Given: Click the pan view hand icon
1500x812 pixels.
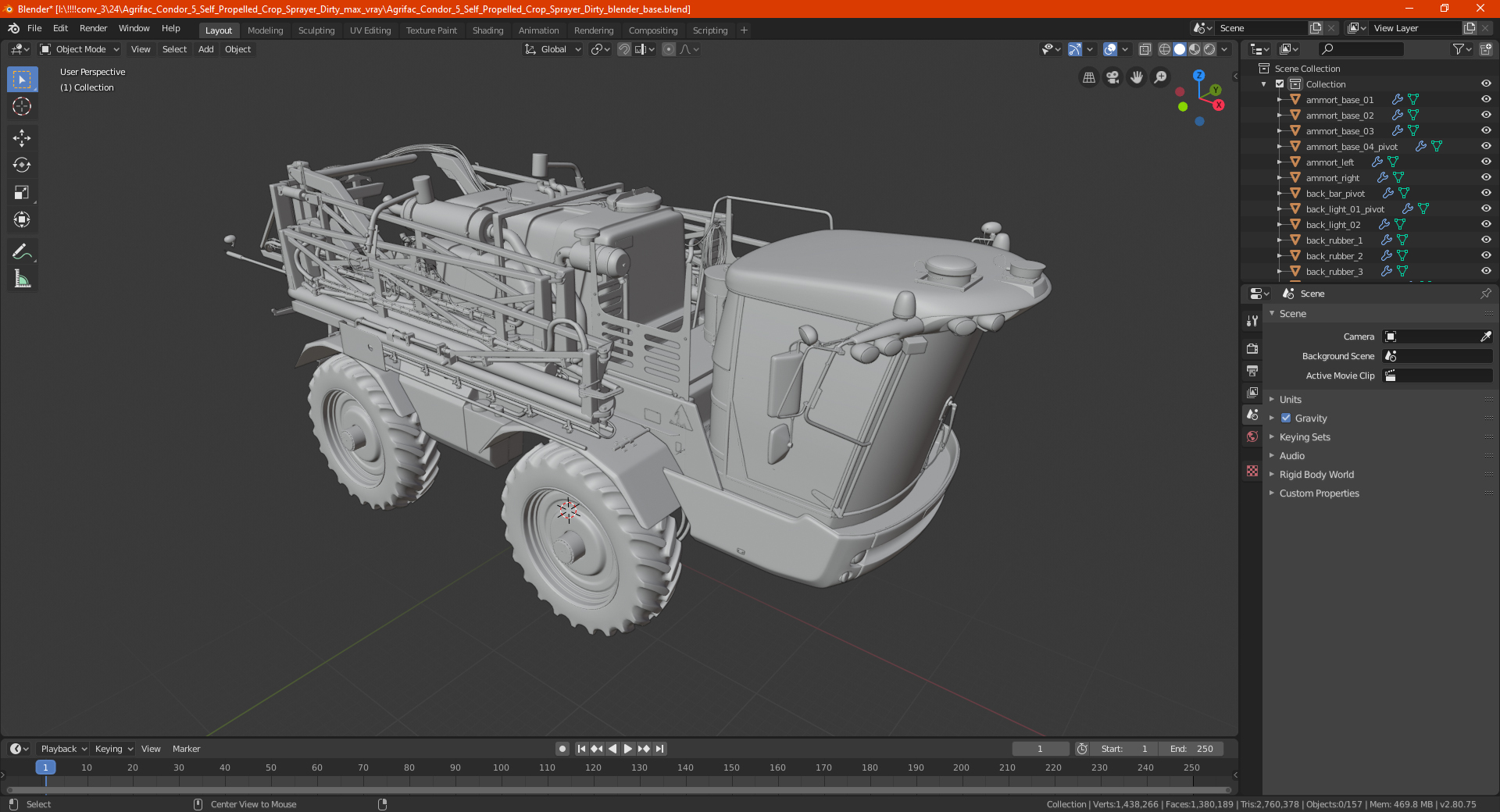Looking at the screenshot, I should [1137, 77].
